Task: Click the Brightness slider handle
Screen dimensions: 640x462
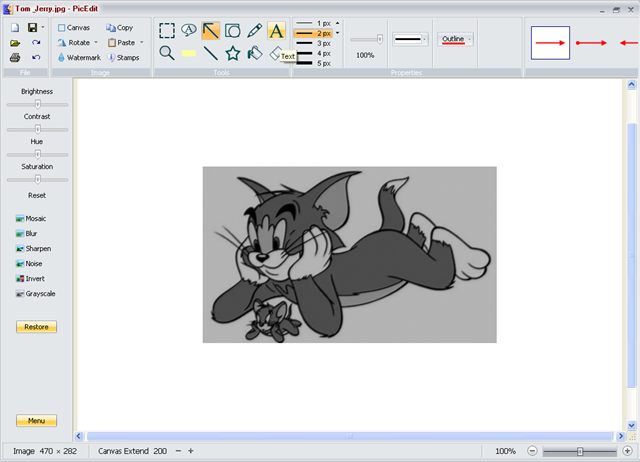Action: click(x=38, y=103)
